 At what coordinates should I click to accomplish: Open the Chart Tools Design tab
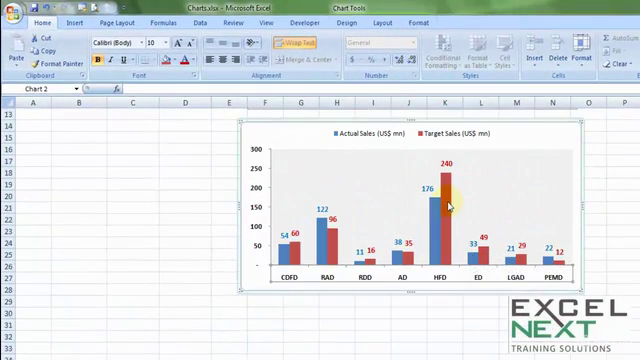[x=347, y=23]
